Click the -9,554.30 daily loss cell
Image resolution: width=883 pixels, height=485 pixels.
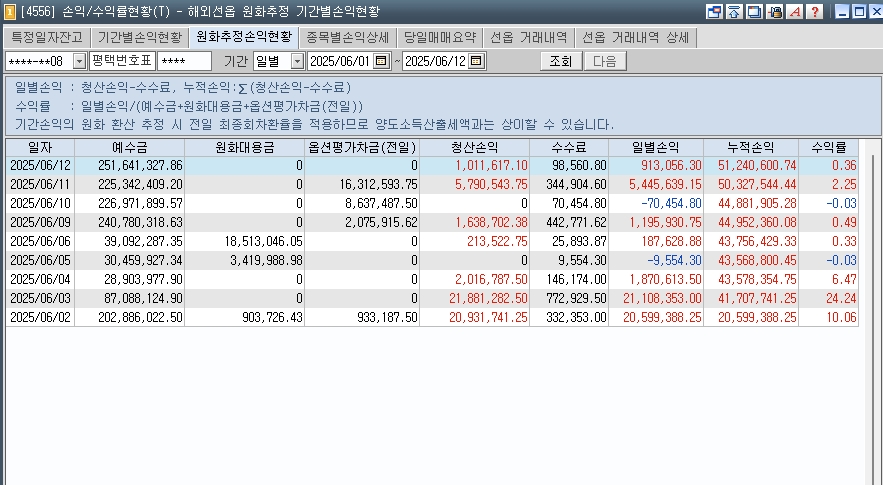tap(655, 260)
